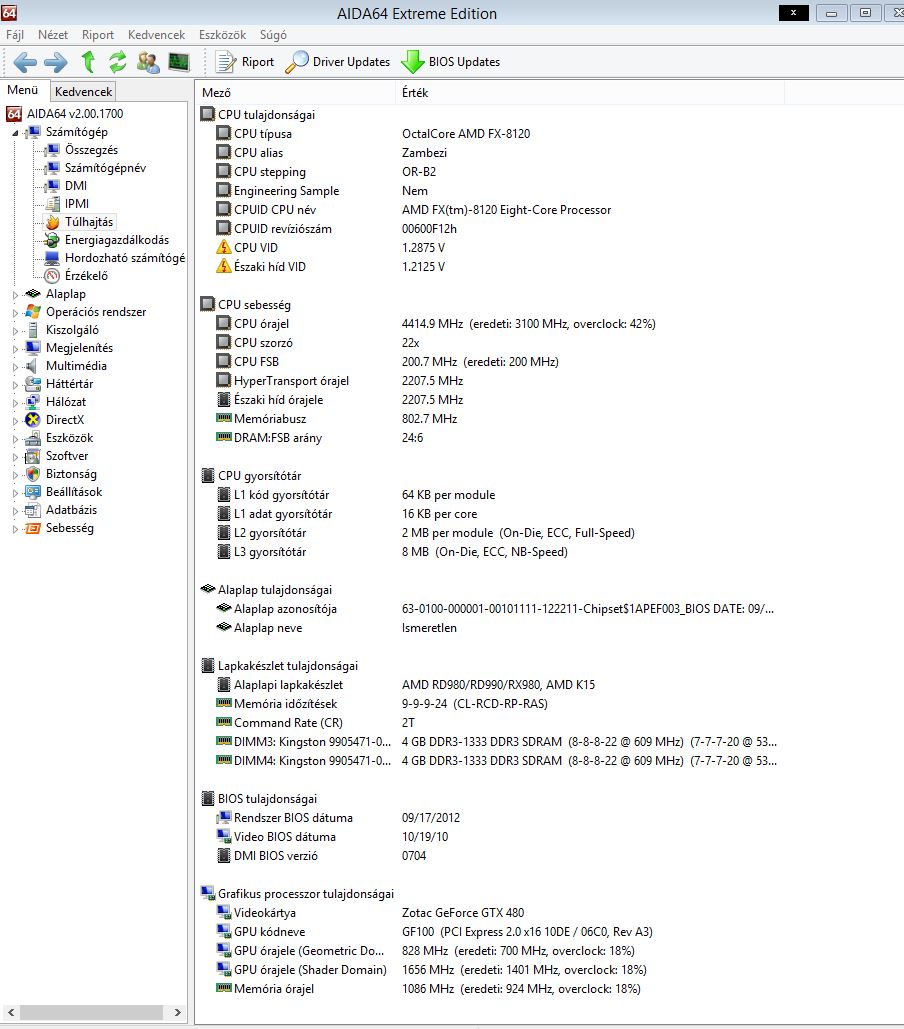Click the Biztonság shield icon
Screen dimensions: 904x1029
point(33,474)
